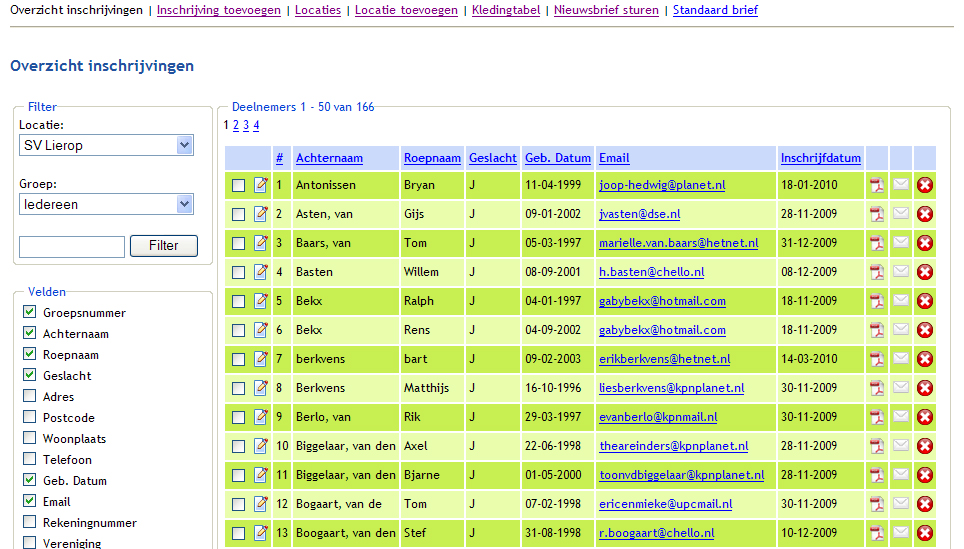Mail icon in Bekx Ralph row
This screenshot has height=549, width=964.
pos(901,299)
